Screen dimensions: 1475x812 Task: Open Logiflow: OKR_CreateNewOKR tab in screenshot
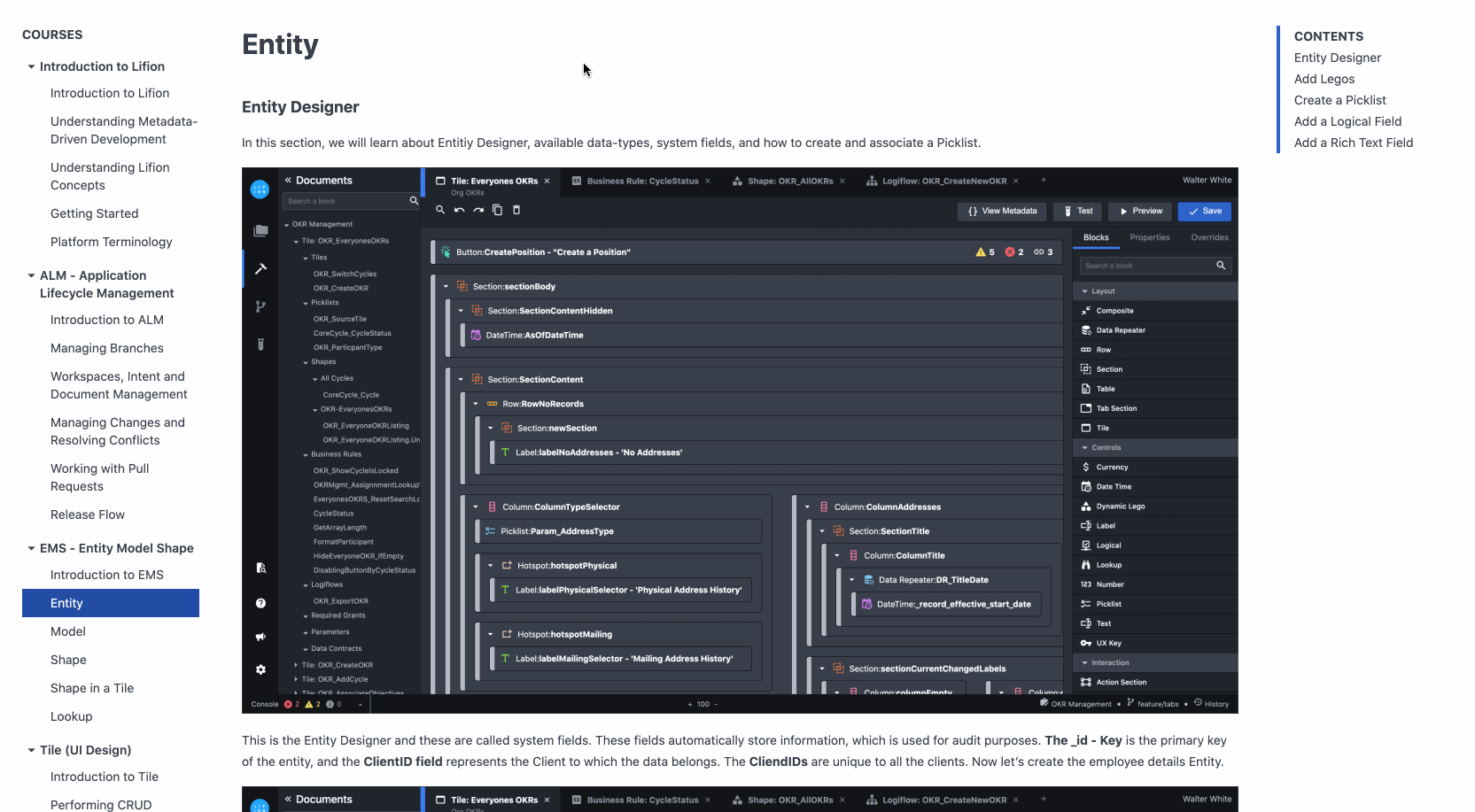click(944, 181)
